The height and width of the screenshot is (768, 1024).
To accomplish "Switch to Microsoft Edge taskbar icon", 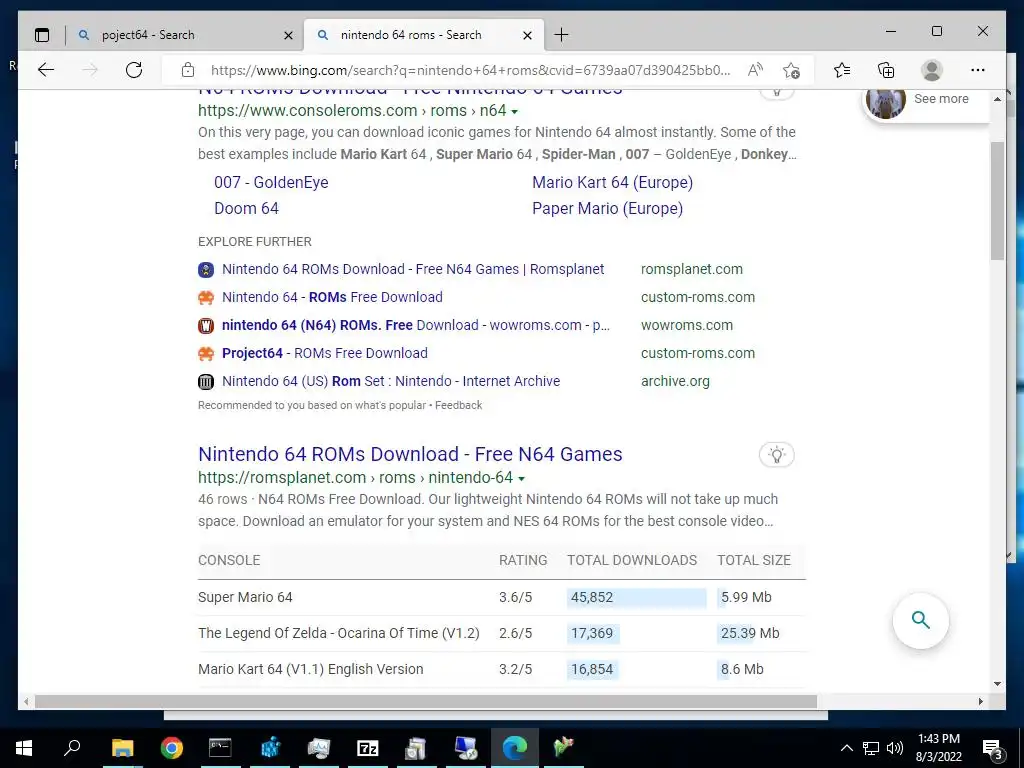I will [515, 748].
